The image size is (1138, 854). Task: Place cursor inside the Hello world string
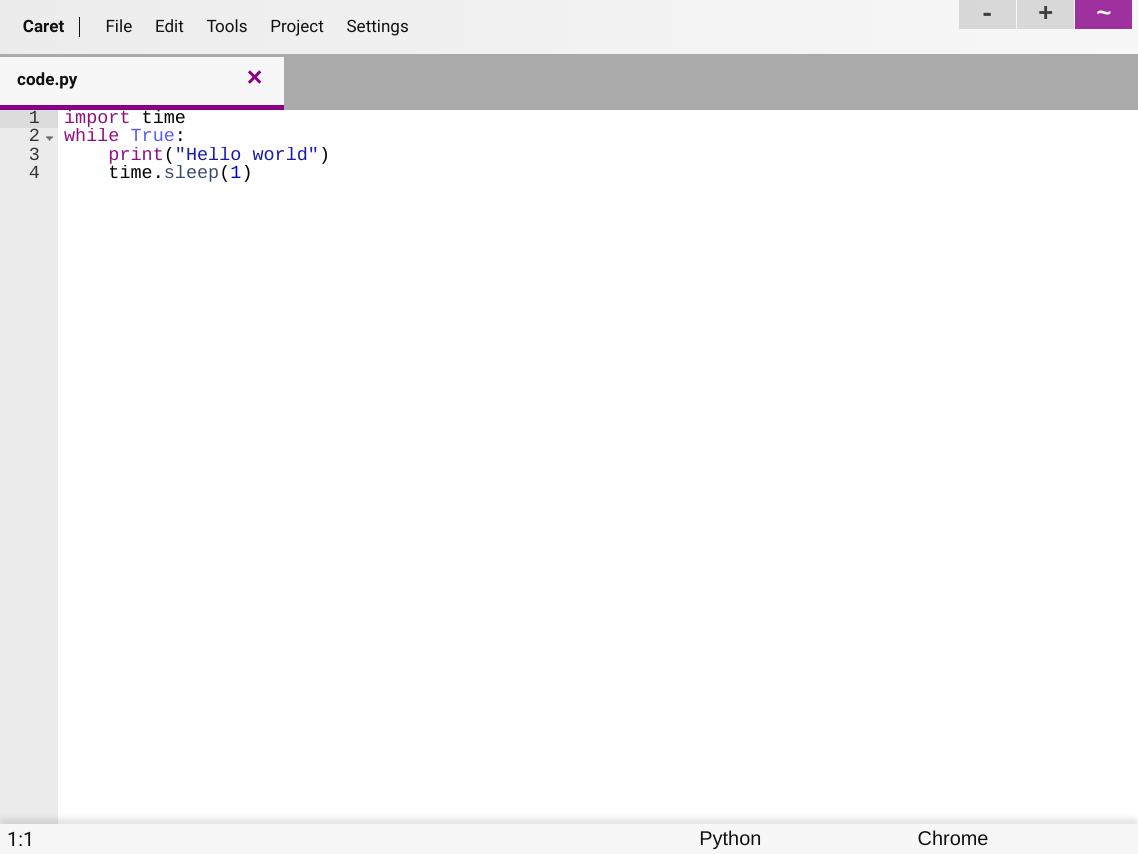click(245, 155)
